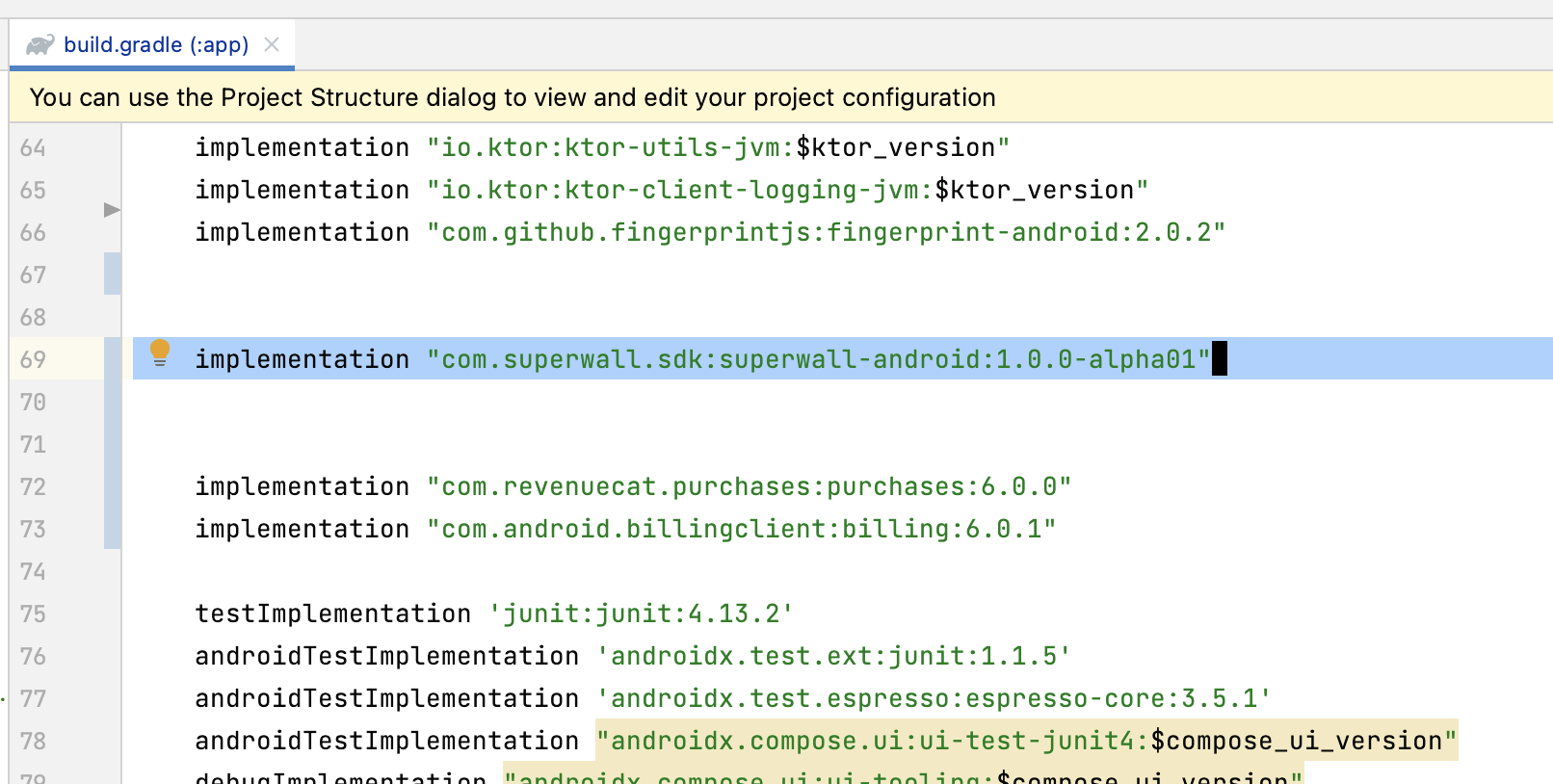Viewport: 1553px width, 784px height.
Task: Click line number 69 in the gutter
Action: (x=33, y=359)
